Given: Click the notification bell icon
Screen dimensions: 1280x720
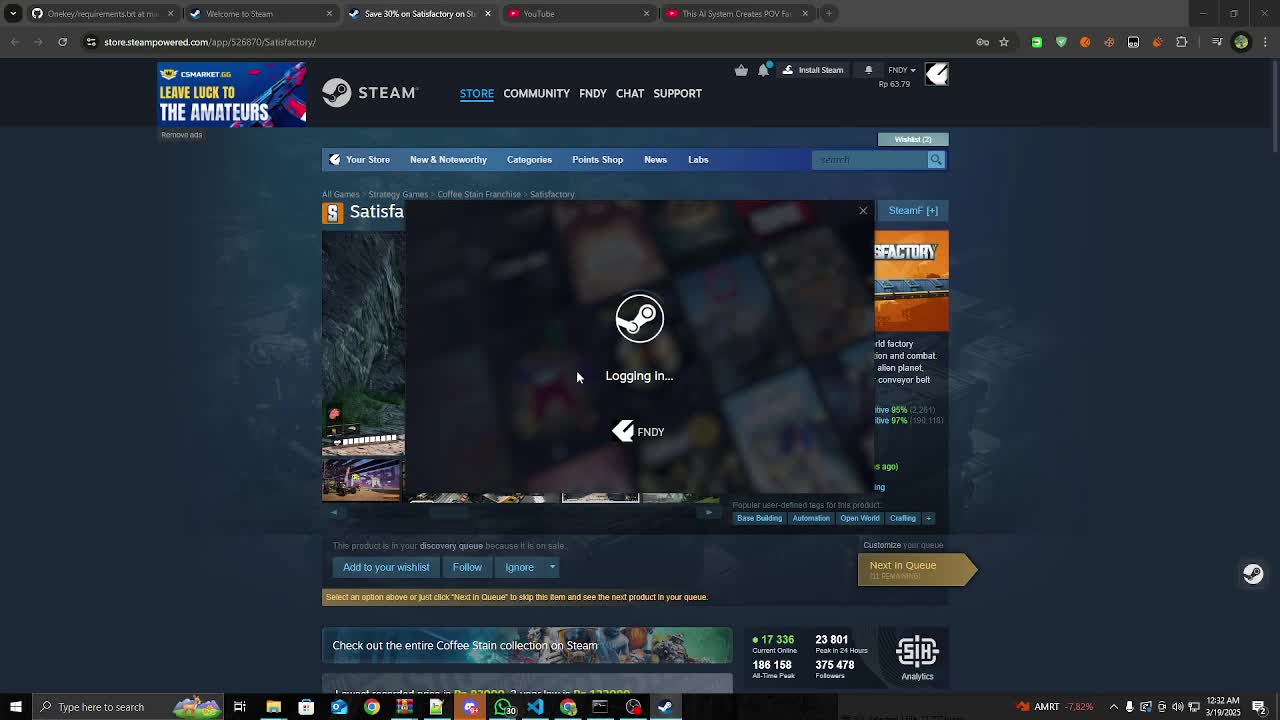Looking at the screenshot, I should click(x=763, y=70).
